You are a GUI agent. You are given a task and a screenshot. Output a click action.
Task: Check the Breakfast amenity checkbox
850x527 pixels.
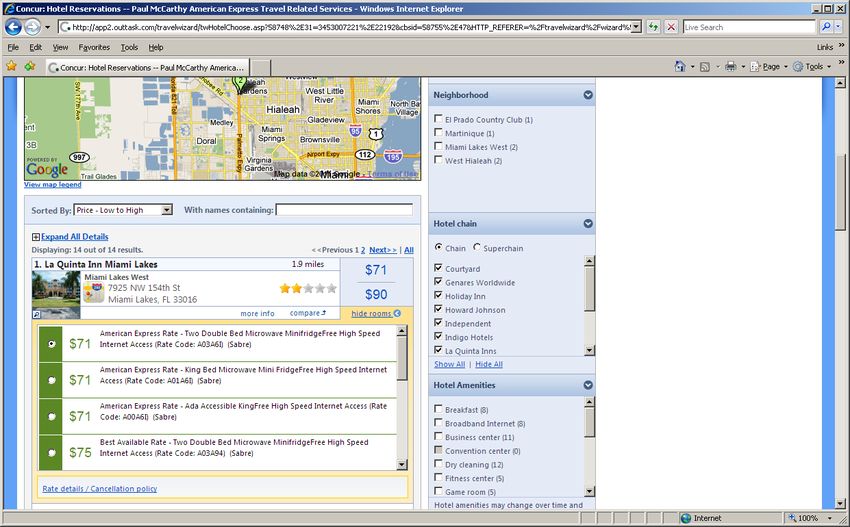438,408
